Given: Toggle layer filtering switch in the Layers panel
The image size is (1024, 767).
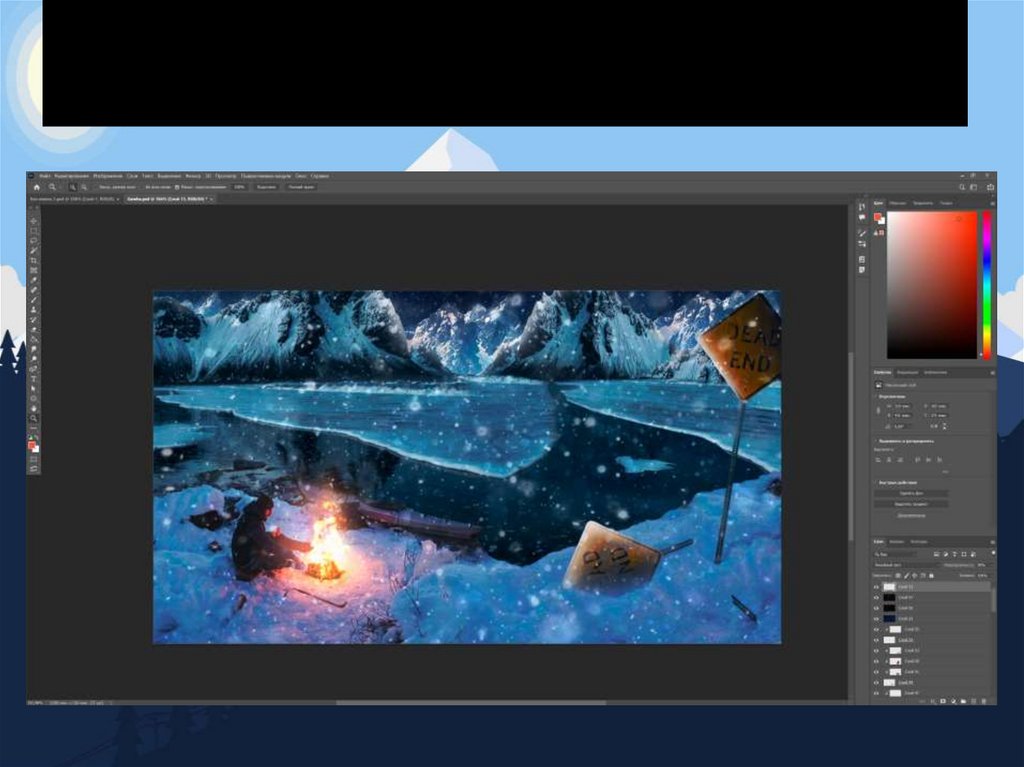Looking at the screenshot, I should (993, 553).
